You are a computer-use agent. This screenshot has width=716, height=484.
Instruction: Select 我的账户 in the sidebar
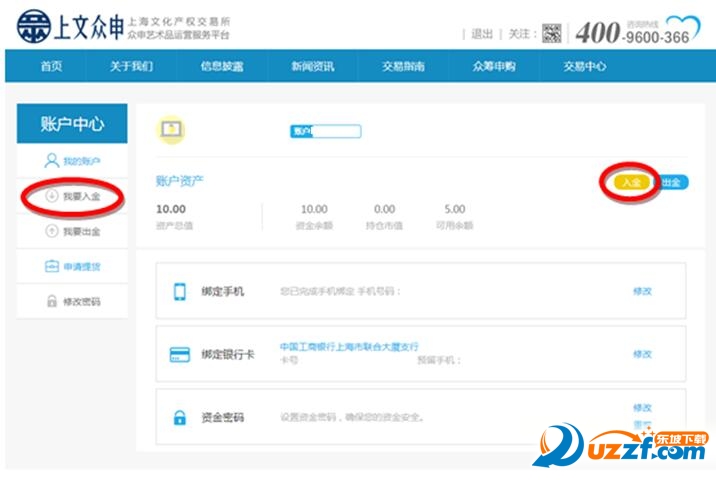click(x=72, y=161)
